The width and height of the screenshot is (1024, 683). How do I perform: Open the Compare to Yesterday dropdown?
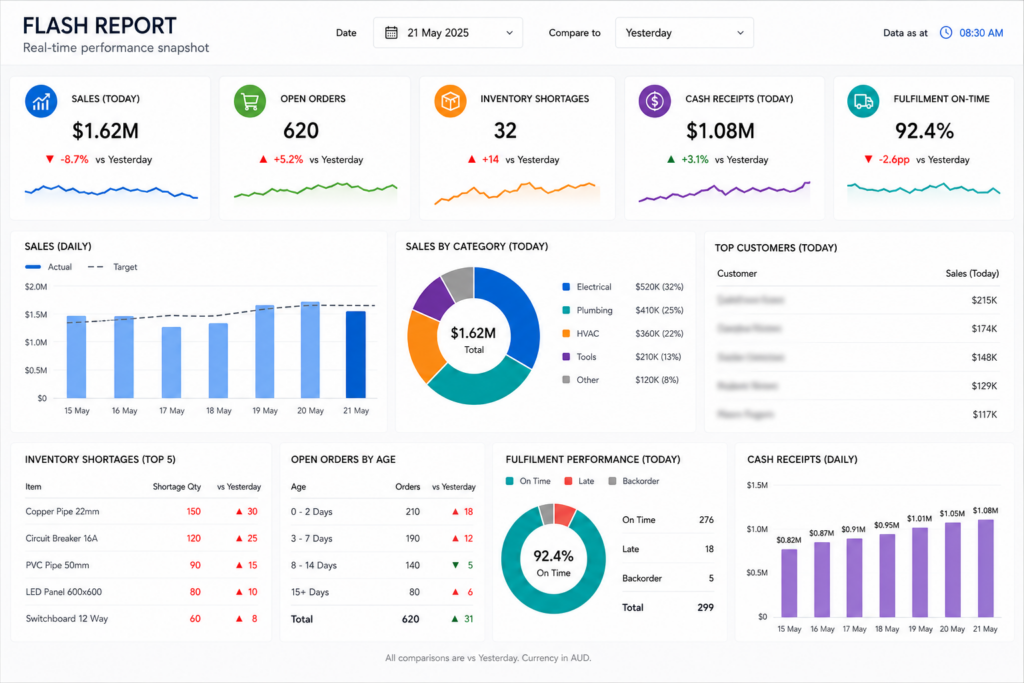(684, 33)
